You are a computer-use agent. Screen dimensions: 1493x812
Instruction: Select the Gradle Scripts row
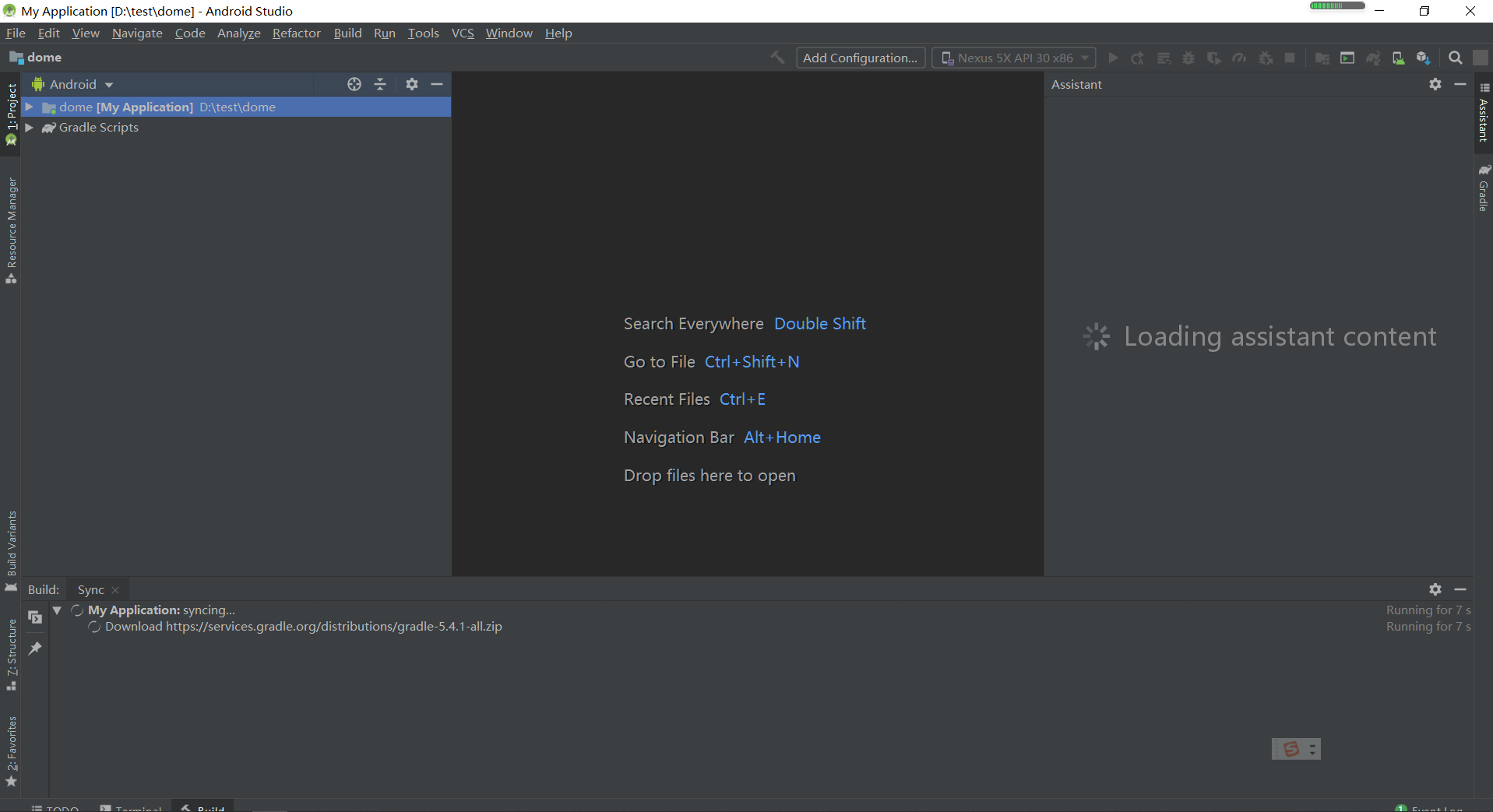tap(236, 128)
